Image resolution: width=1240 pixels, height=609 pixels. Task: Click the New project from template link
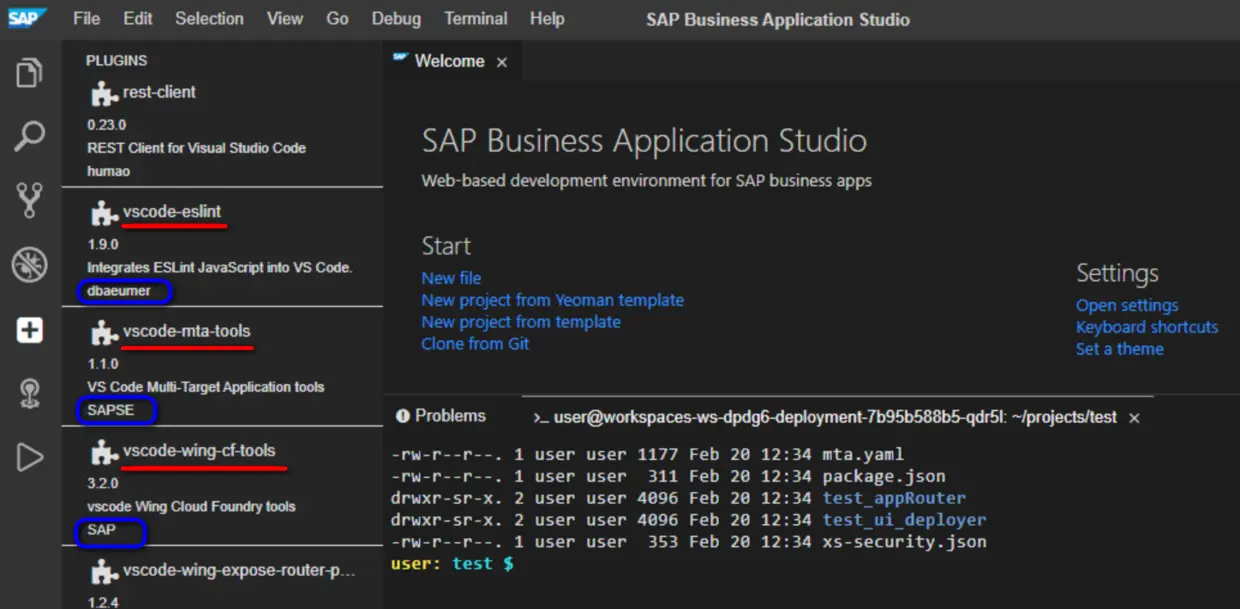(x=521, y=322)
